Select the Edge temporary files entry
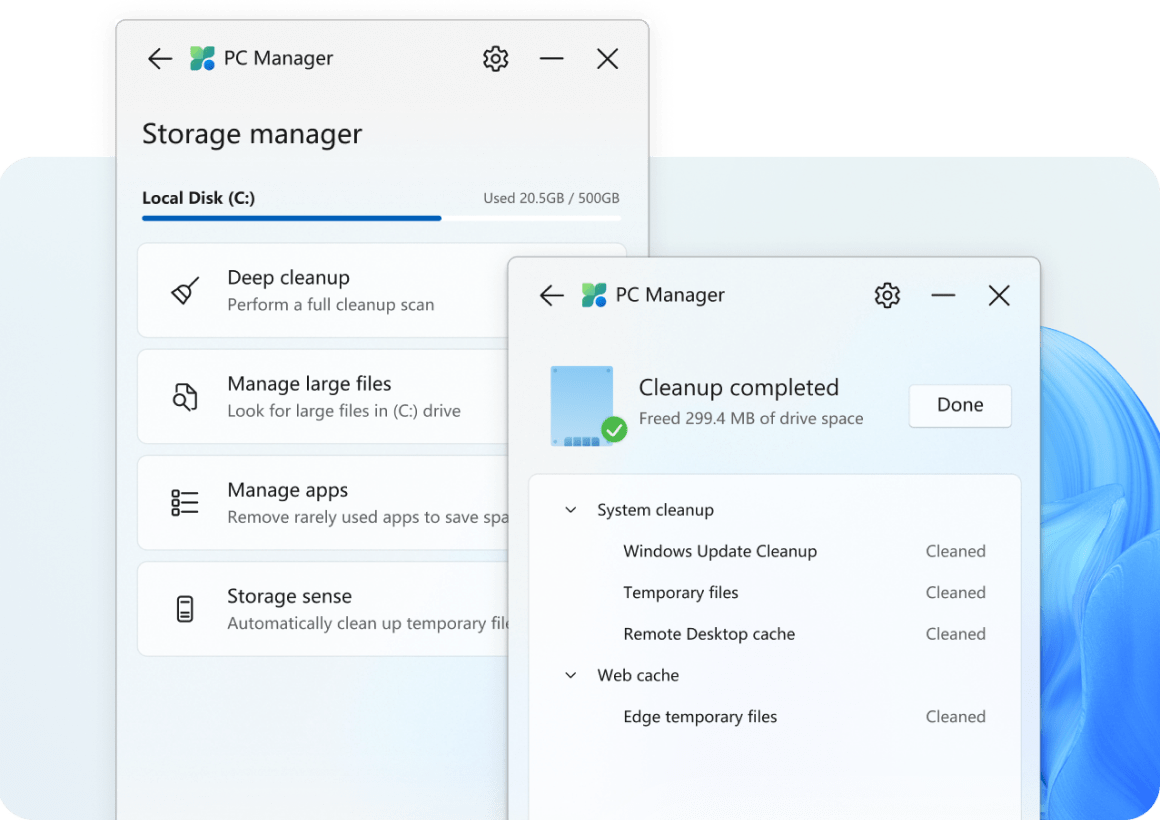This screenshot has width=1160, height=820. pyautogui.click(x=699, y=716)
